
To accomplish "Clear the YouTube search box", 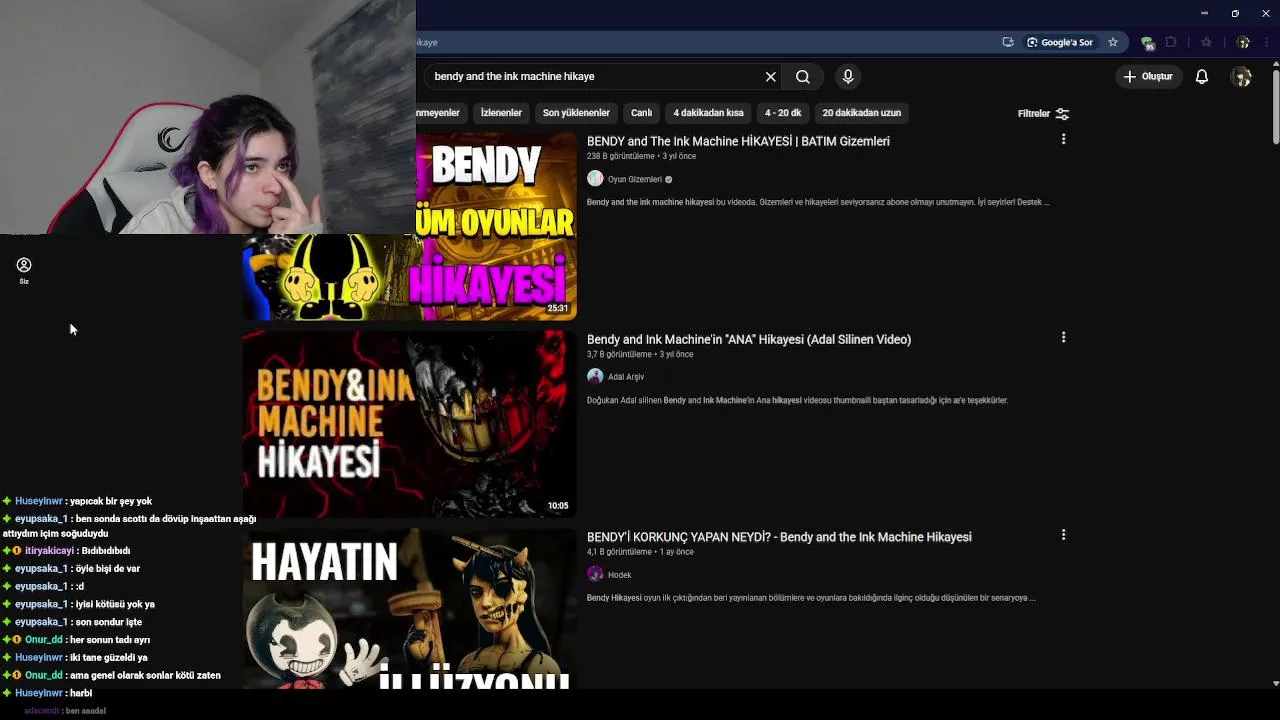I will coord(770,76).
